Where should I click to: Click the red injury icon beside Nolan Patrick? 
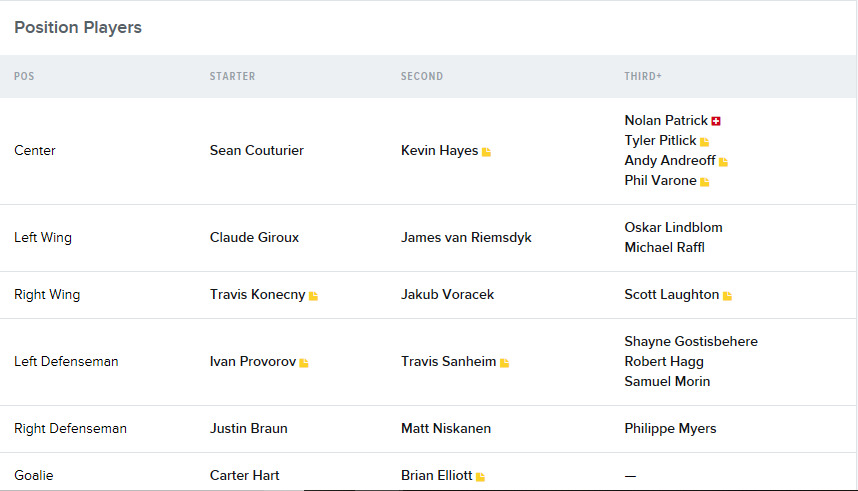(716, 121)
